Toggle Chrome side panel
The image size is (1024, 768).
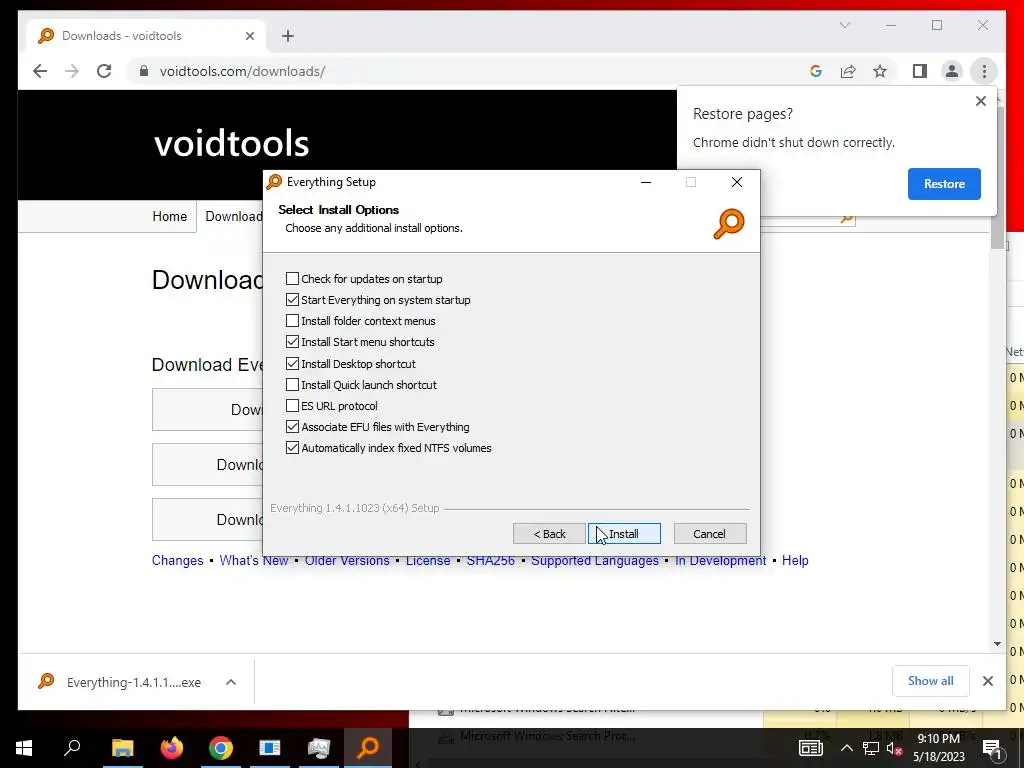[920, 71]
